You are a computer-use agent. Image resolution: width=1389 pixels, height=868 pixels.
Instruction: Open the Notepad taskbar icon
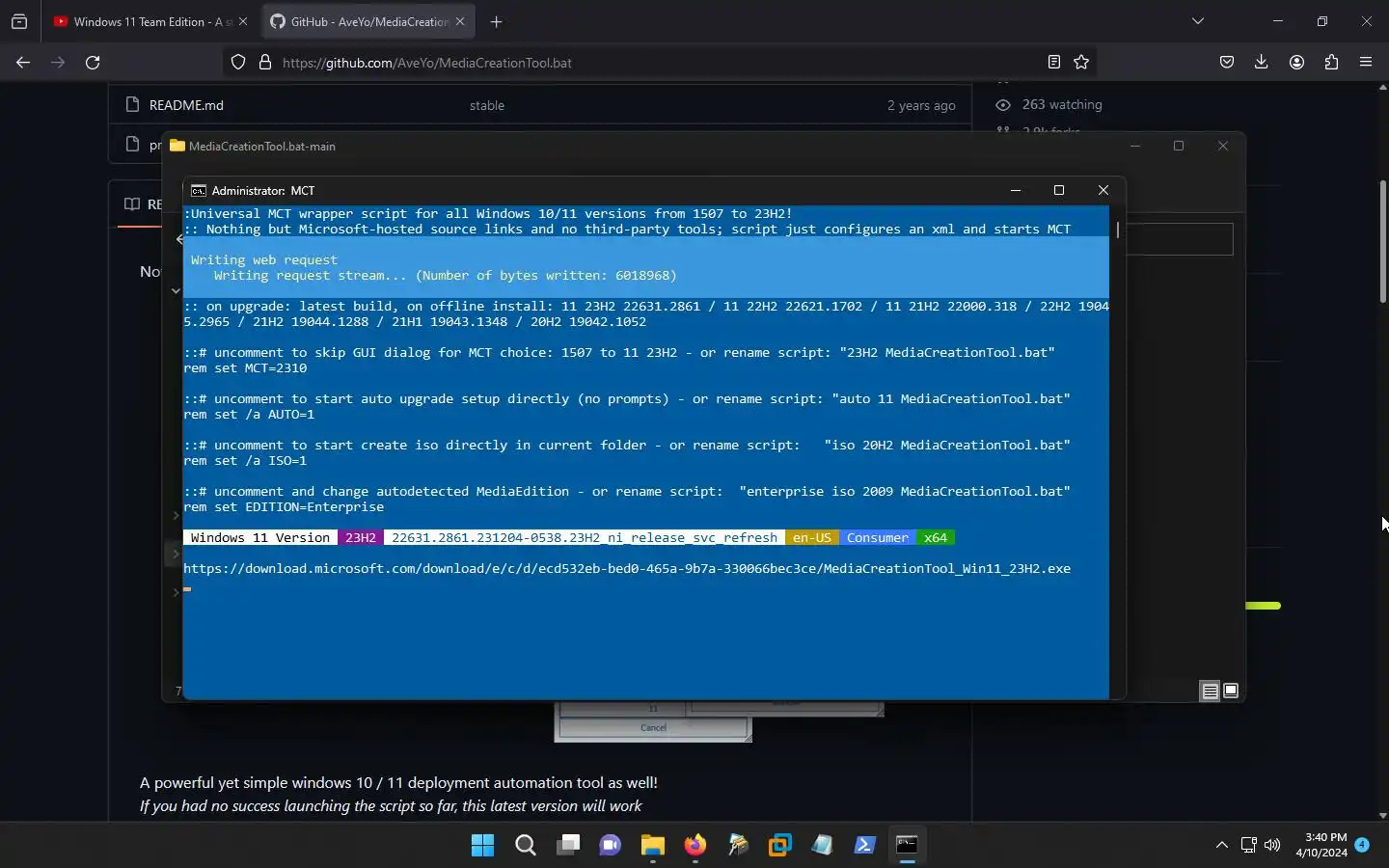tap(822, 845)
